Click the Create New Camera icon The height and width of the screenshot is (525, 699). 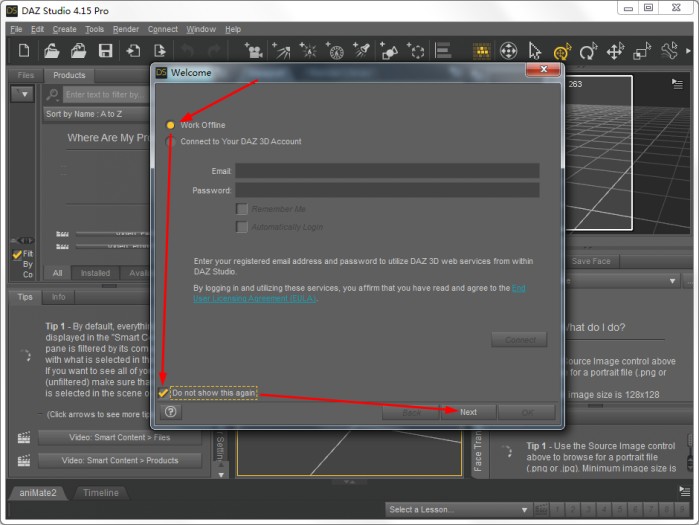pyautogui.click(x=254, y=51)
